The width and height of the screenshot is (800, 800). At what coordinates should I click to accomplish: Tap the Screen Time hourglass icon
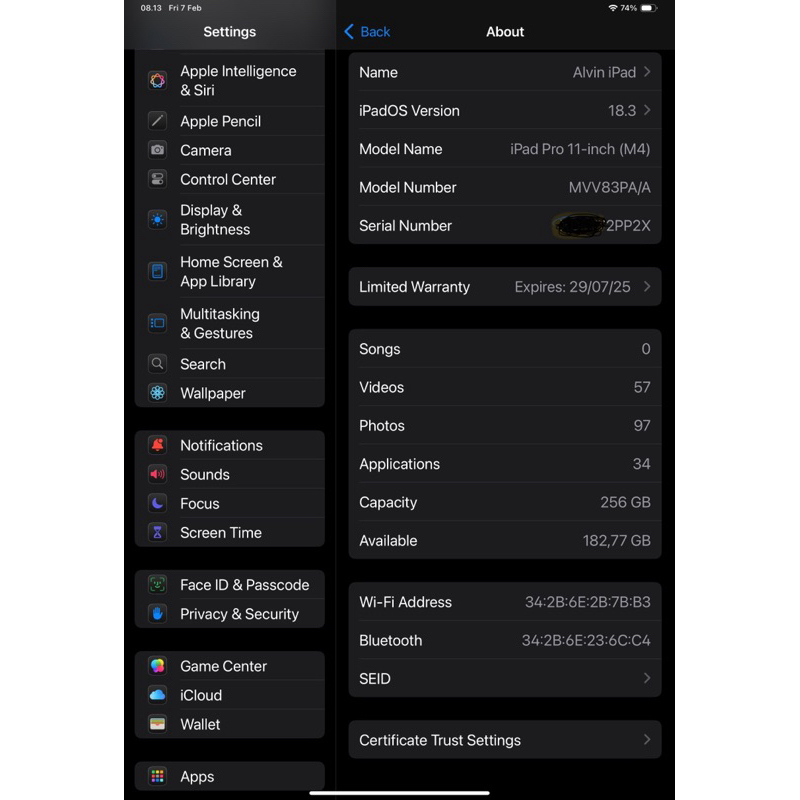pyautogui.click(x=157, y=533)
